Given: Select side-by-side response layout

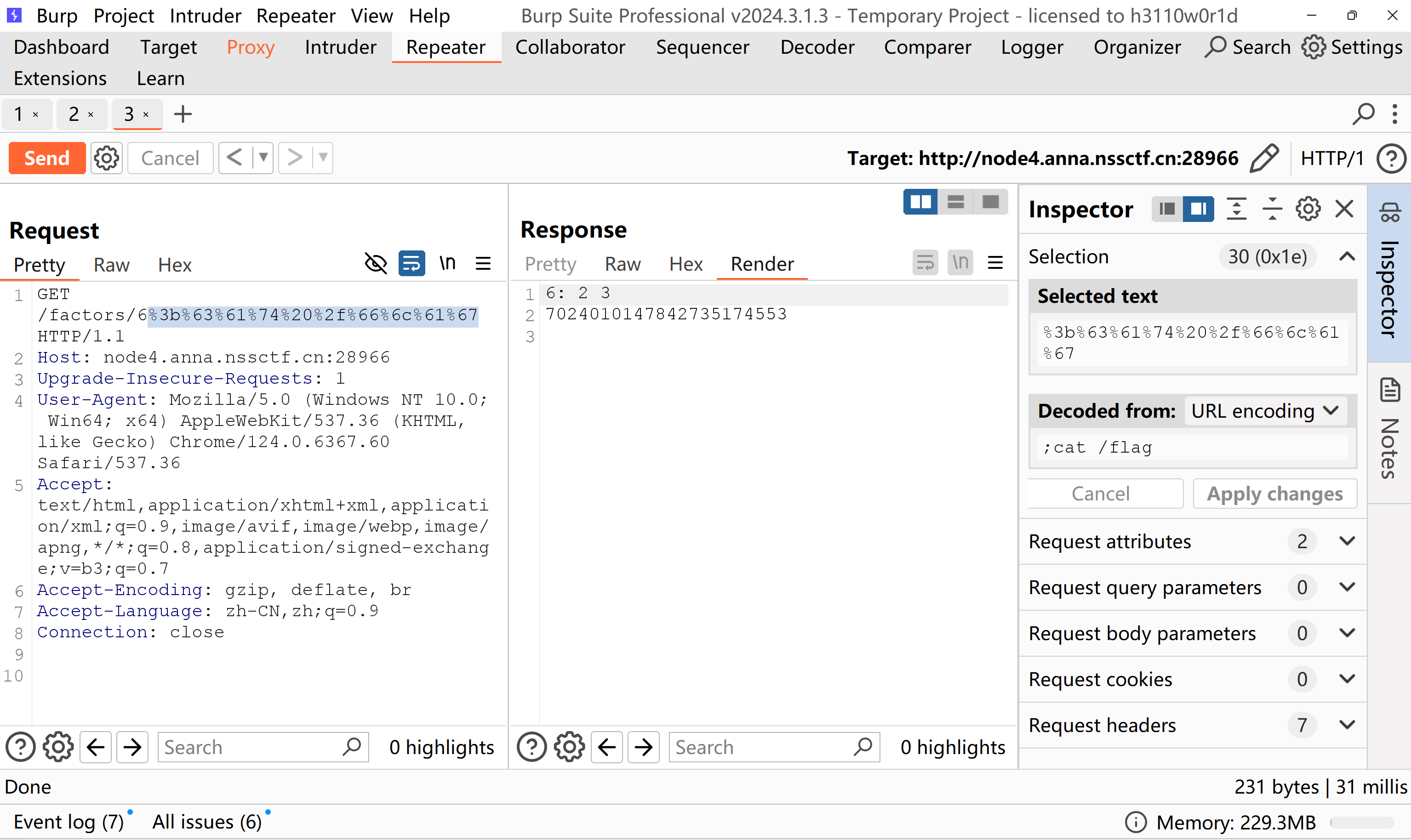Looking at the screenshot, I should (920, 202).
